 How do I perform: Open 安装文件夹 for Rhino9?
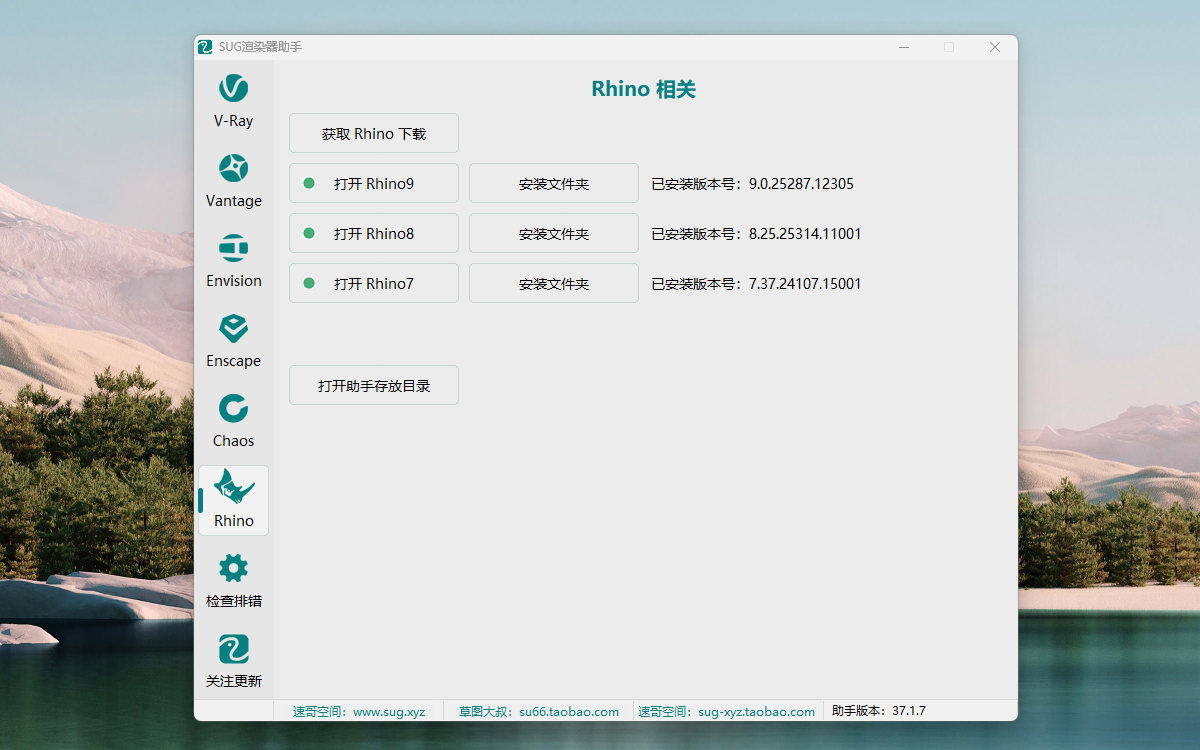coord(553,183)
